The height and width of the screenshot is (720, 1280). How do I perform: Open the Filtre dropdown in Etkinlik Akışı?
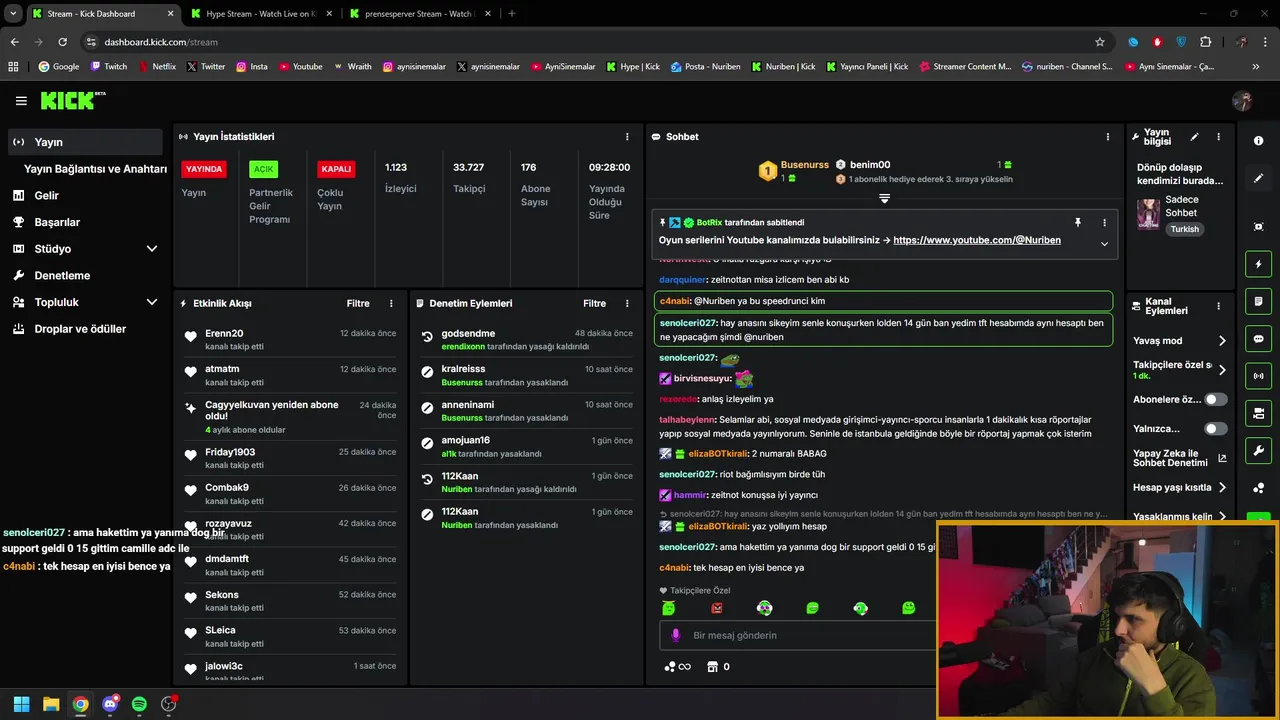(358, 303)
